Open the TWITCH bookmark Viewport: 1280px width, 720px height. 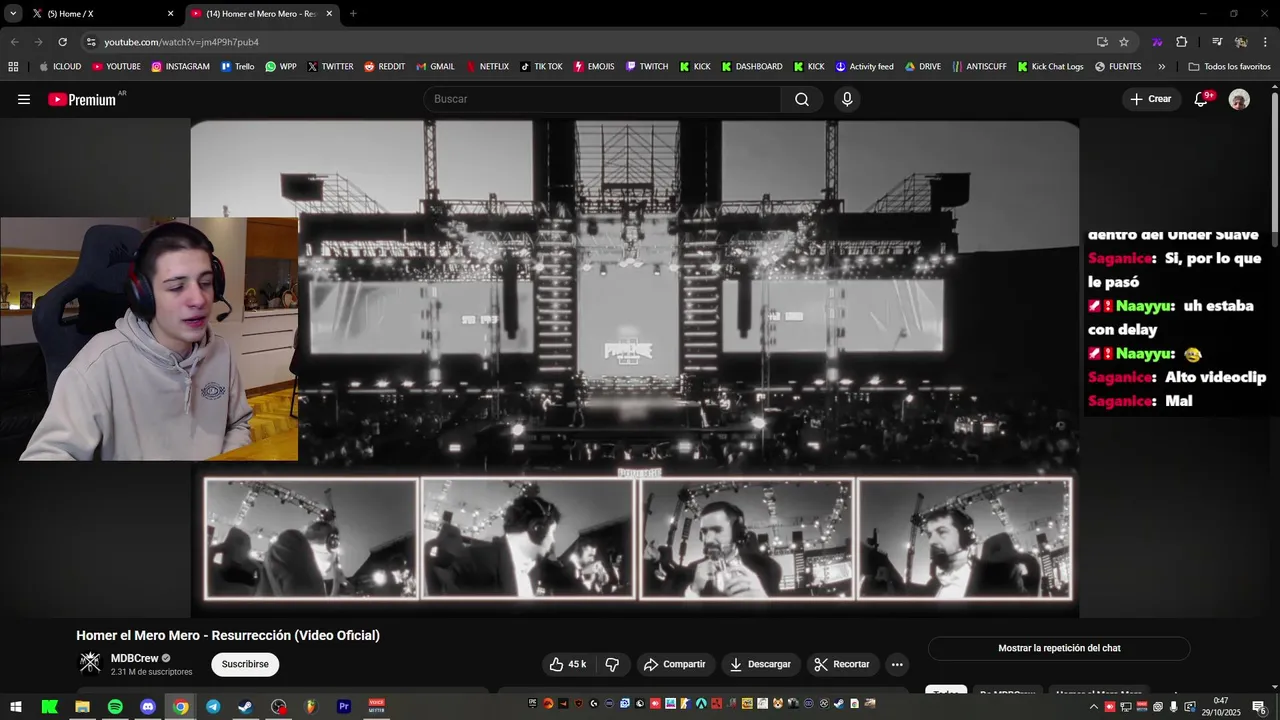coord(647,67)
